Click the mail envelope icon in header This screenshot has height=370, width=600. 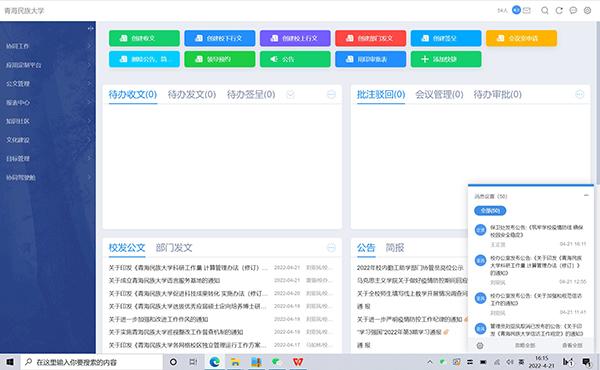(527, 11)
